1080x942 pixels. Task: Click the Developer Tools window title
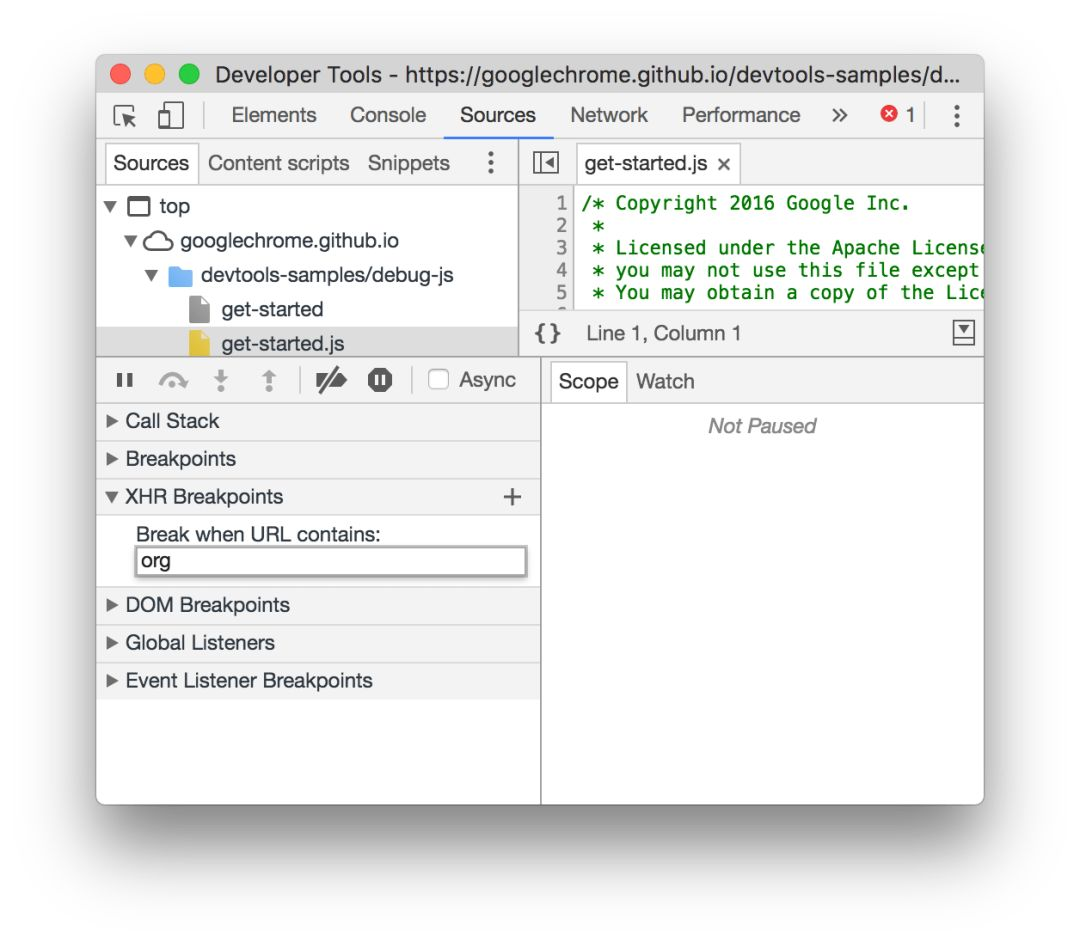pos(587,74)
